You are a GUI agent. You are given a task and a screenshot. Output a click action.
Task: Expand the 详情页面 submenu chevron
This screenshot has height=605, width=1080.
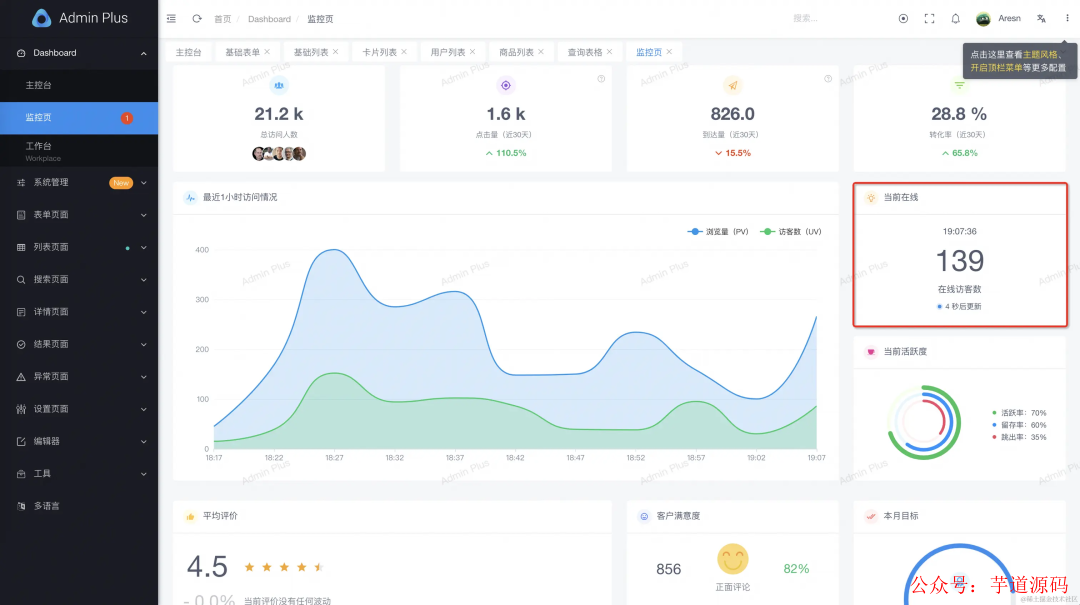point(143,312)
